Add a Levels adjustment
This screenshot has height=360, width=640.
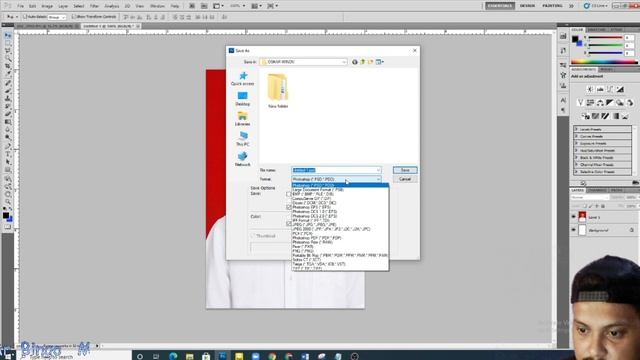pyautogui.click(x=600, y=89)
